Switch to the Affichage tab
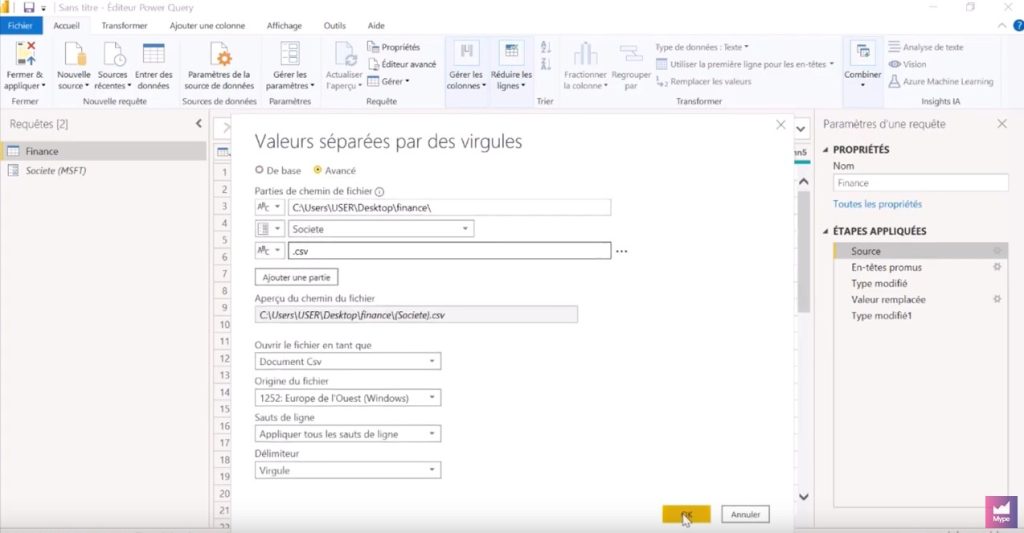Screen dimensions: 1024x533 pyautogui.click(x=284, y=25)
